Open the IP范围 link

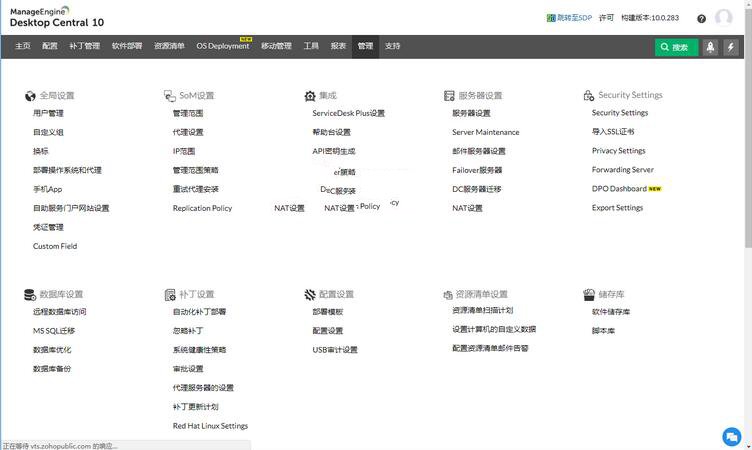coord(184,151)
